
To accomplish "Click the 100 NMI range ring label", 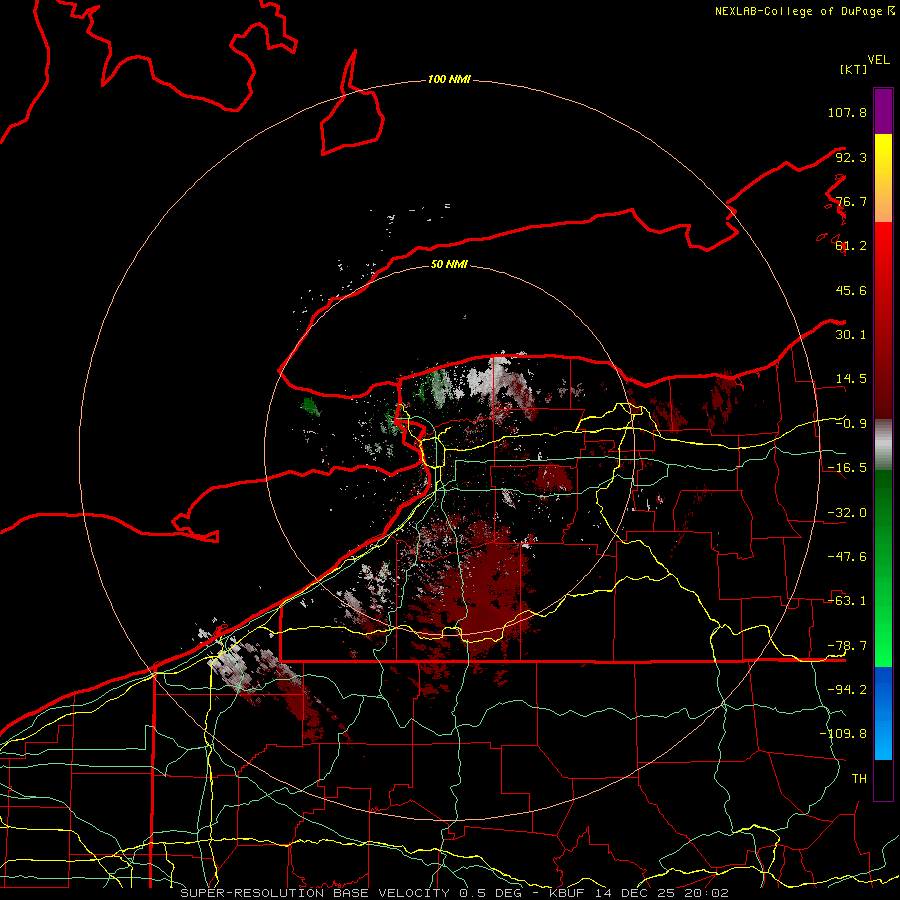I will pyautogui.click(x=449, y=79).
